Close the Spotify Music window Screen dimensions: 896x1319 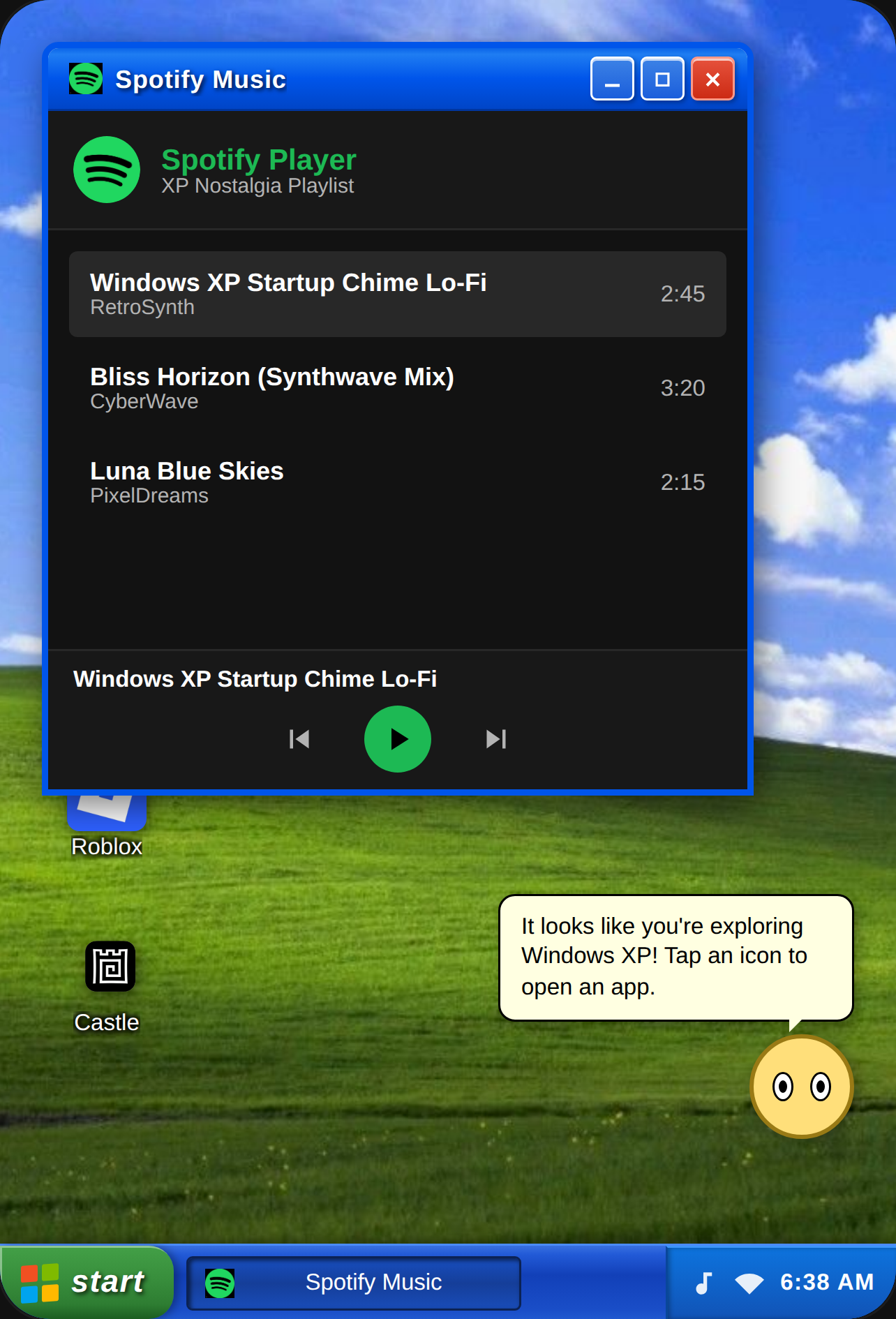tap(712, 79)
